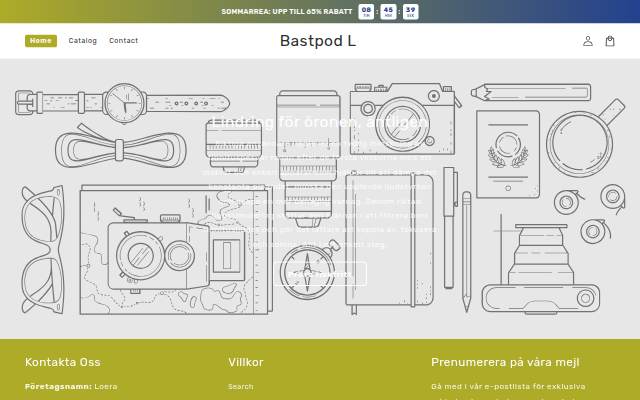640x400 pixels.
Task: Open the account login icon
Action: pos(588,41)
